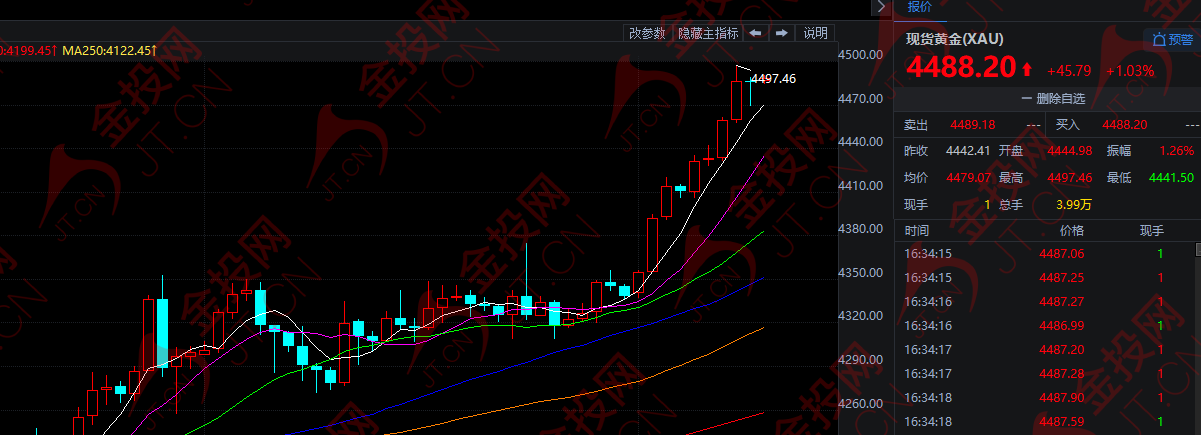The width and height of the screenshot is (1201, 435).
Task: Click the trade row priced 4487.28
Action: point(1044,374)
